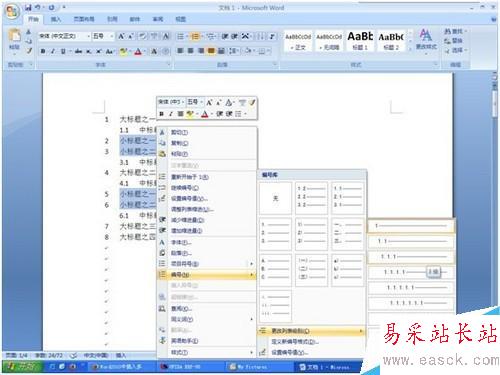Toggle Italic in the ribbon font group
Viewport: 500px width, 375px height.
tap(53, 51)
